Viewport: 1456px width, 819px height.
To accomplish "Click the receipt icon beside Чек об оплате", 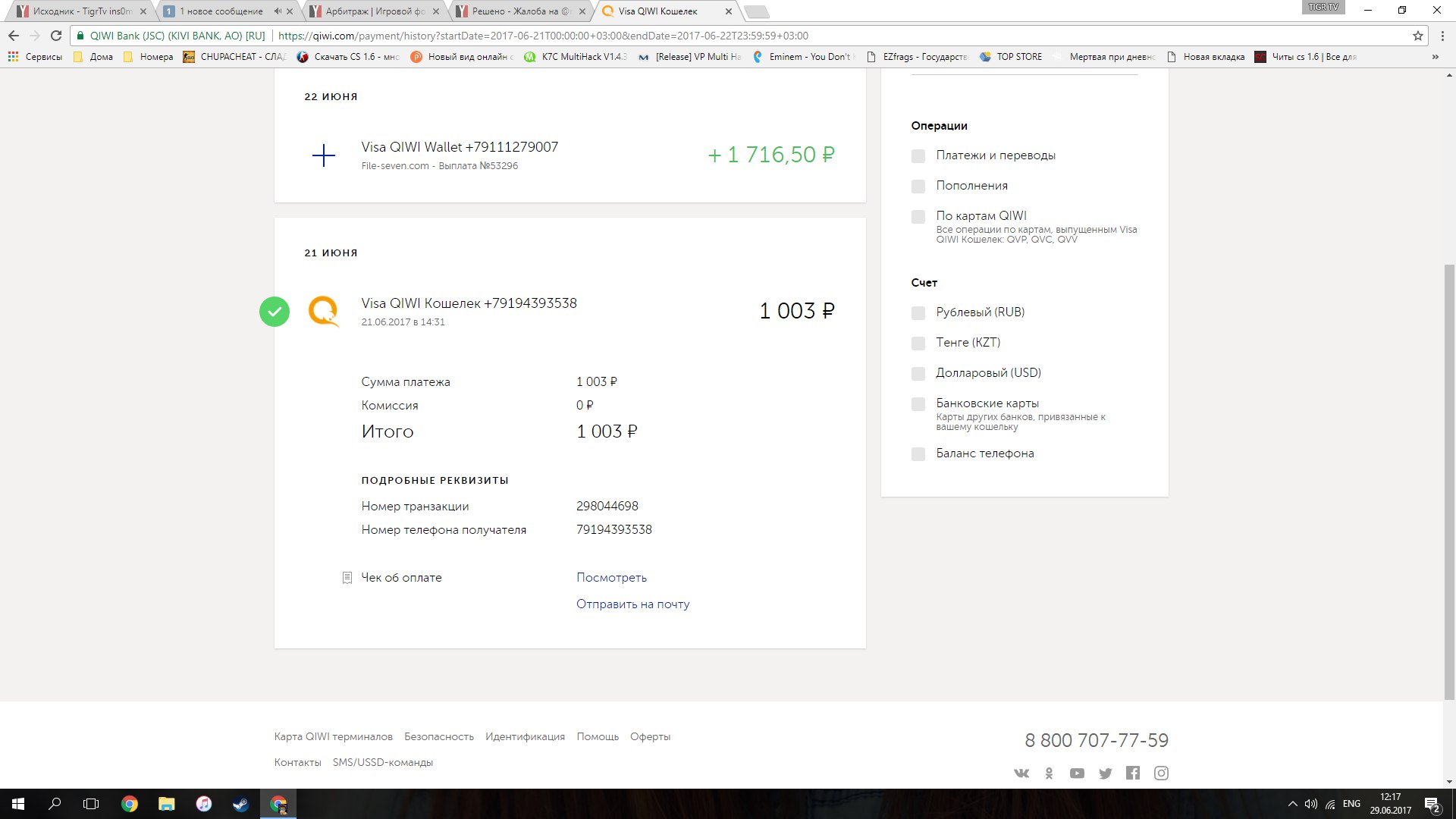I will click(347, 578).
